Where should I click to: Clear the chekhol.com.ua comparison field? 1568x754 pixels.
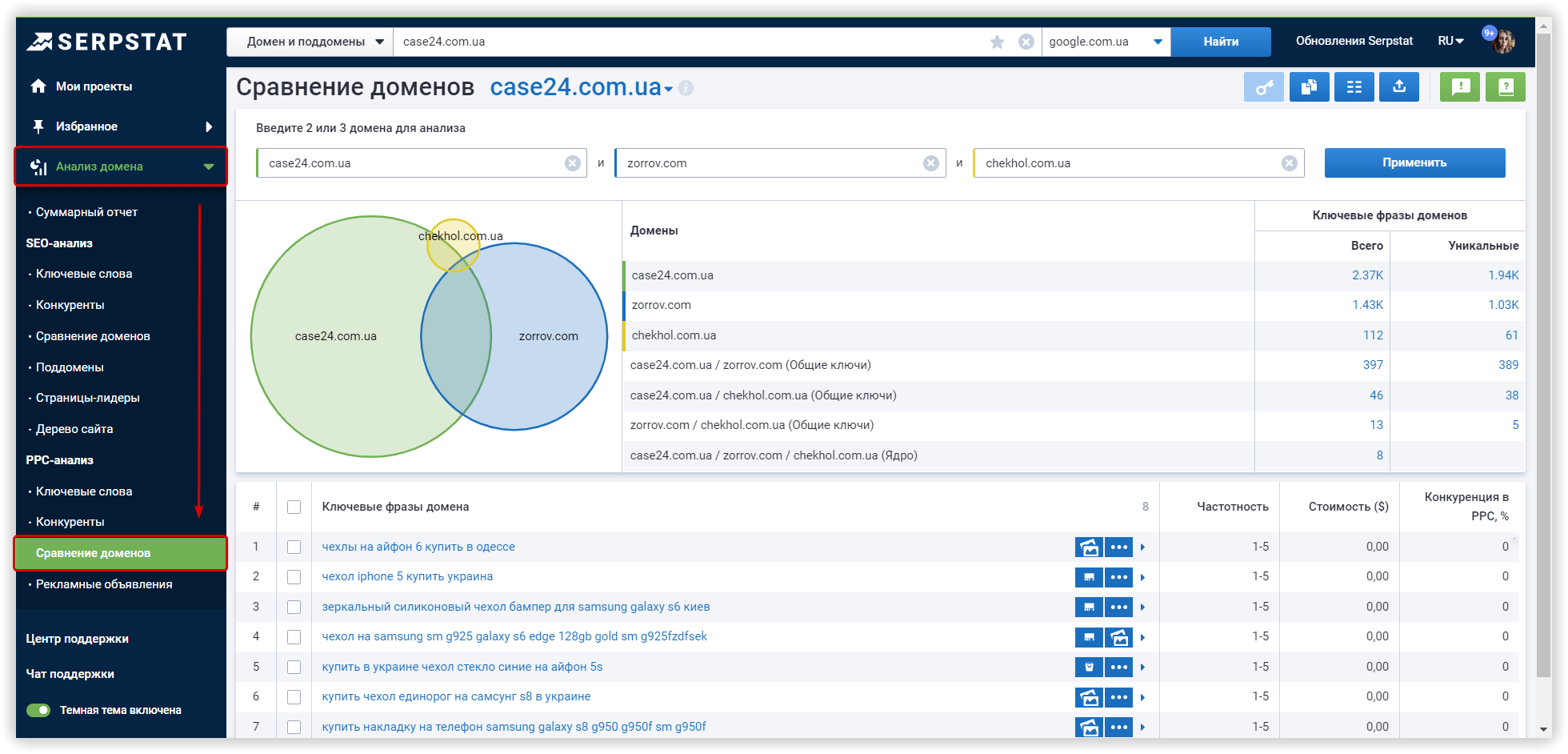click(1290, 163)
